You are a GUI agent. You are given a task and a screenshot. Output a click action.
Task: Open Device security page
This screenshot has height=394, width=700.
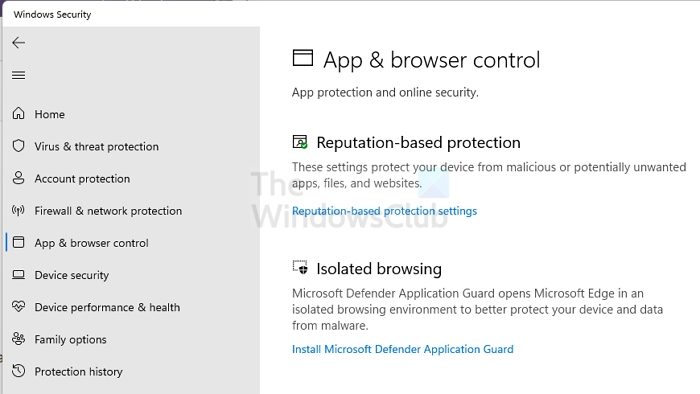71,275
